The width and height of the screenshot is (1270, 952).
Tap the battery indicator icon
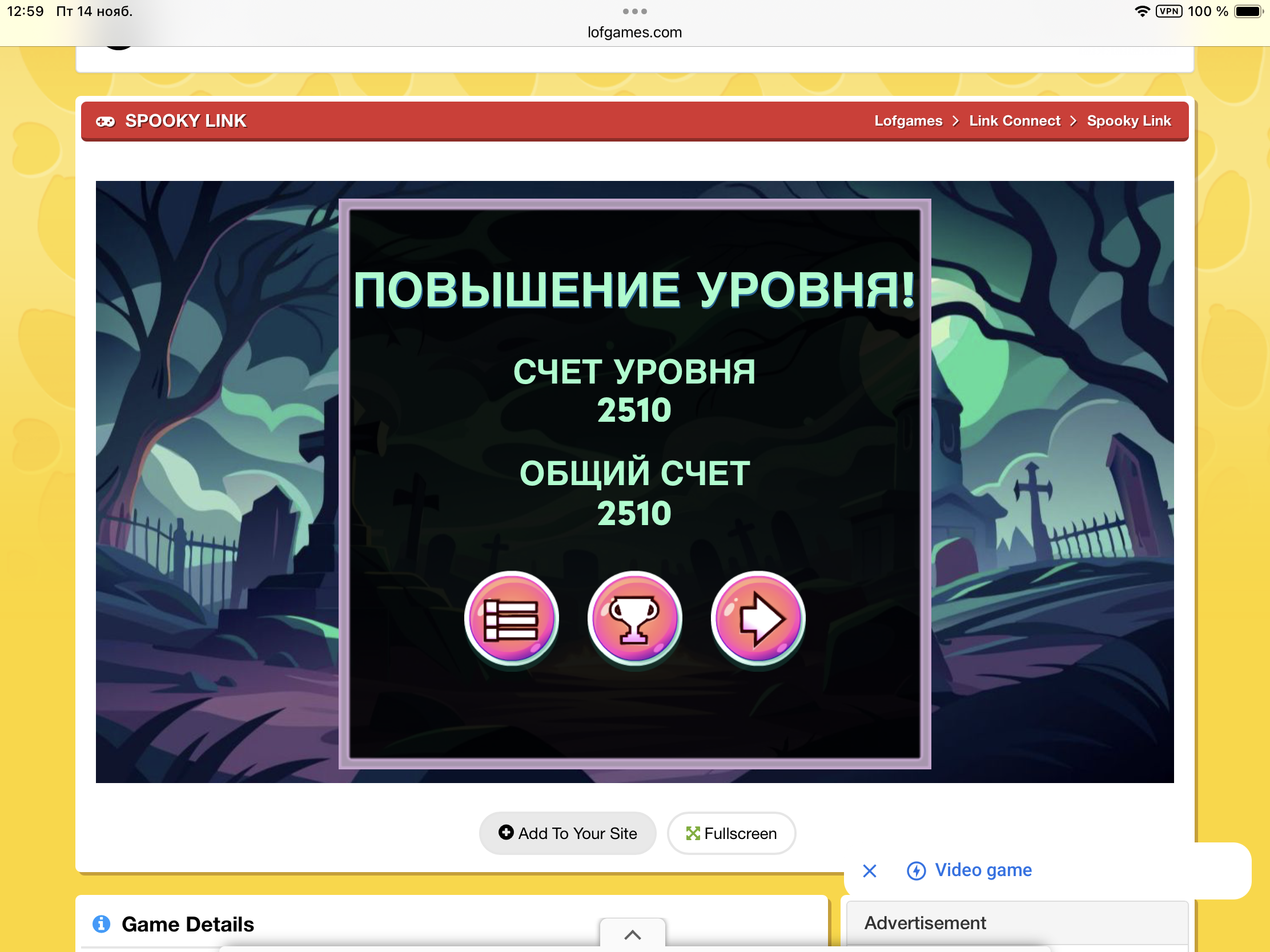[1248, 11]
